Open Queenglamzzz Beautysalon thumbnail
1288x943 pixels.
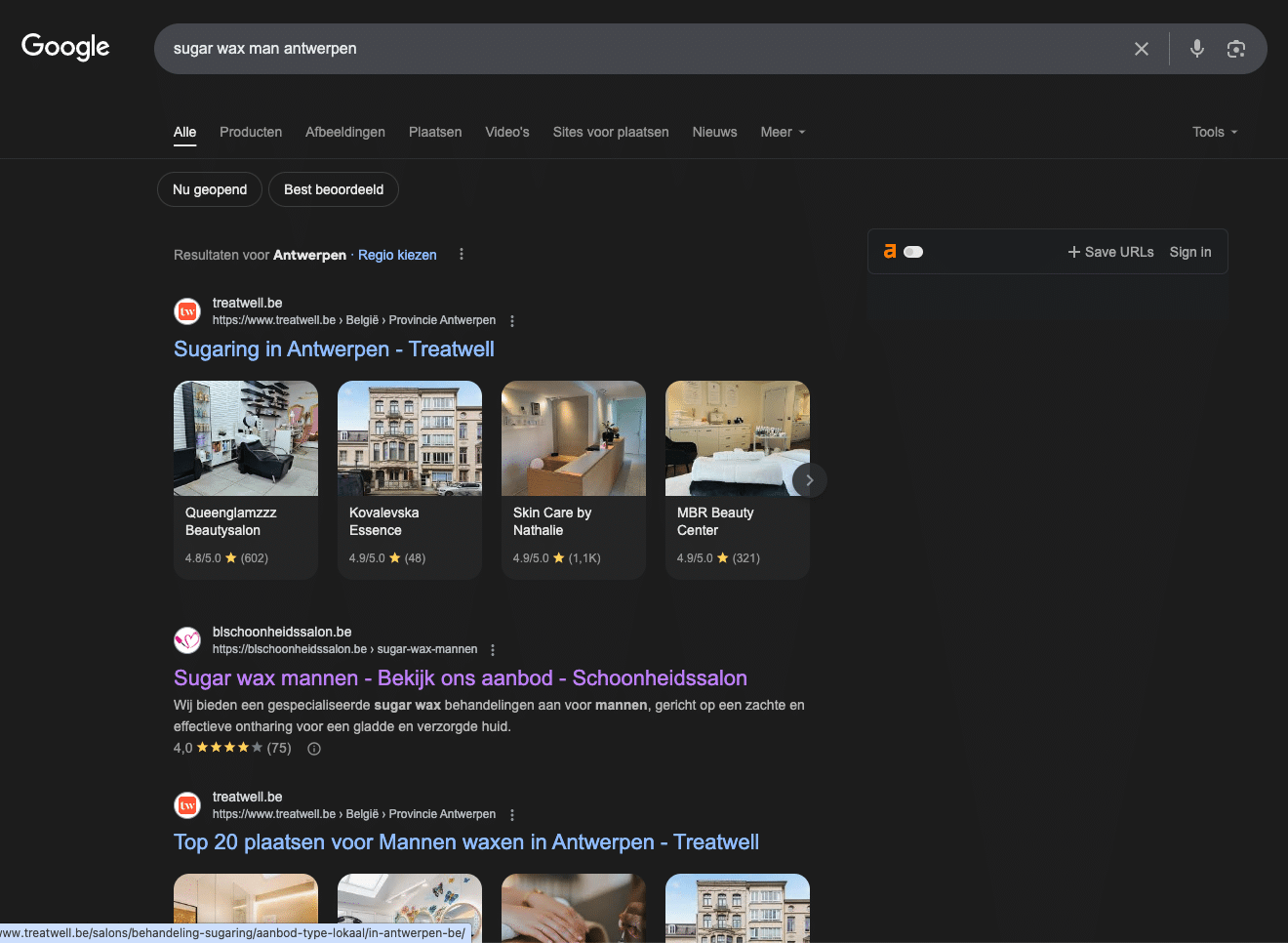click(x=246, y=438)
